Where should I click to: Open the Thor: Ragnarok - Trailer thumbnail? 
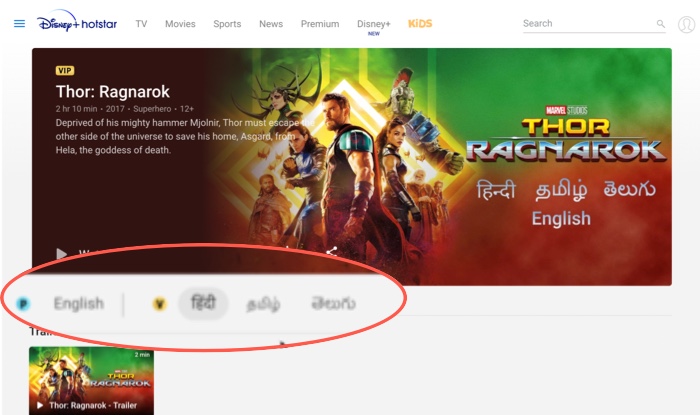92,381
